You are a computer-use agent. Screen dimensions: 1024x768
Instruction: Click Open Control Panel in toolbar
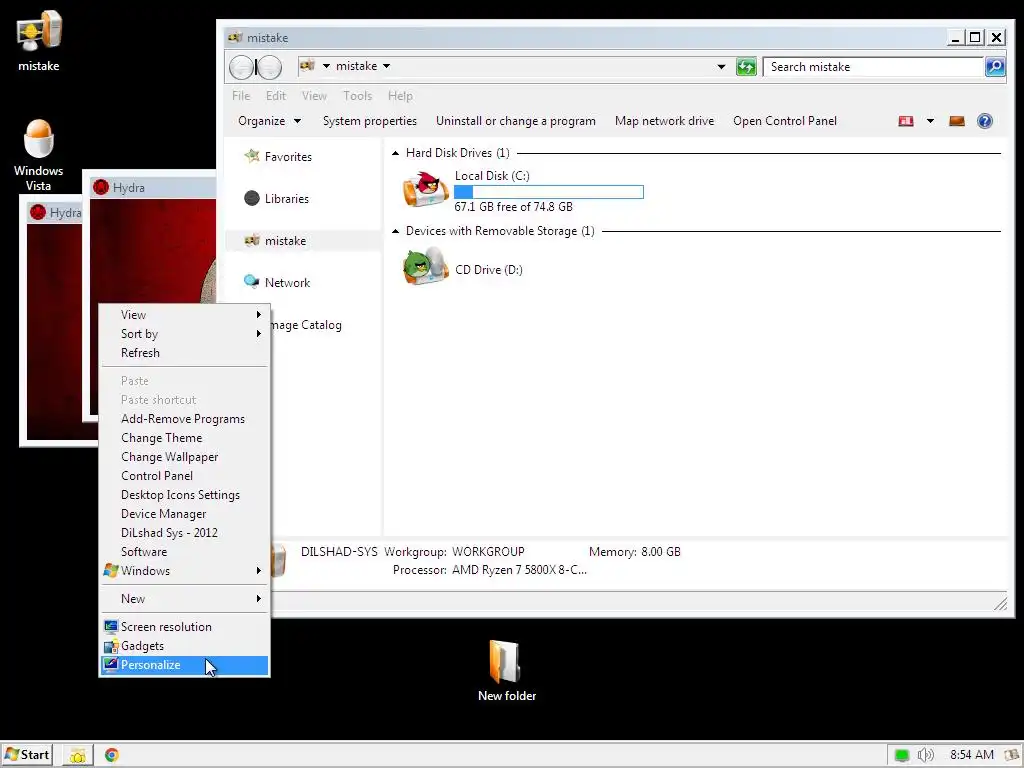click(784, 121)
